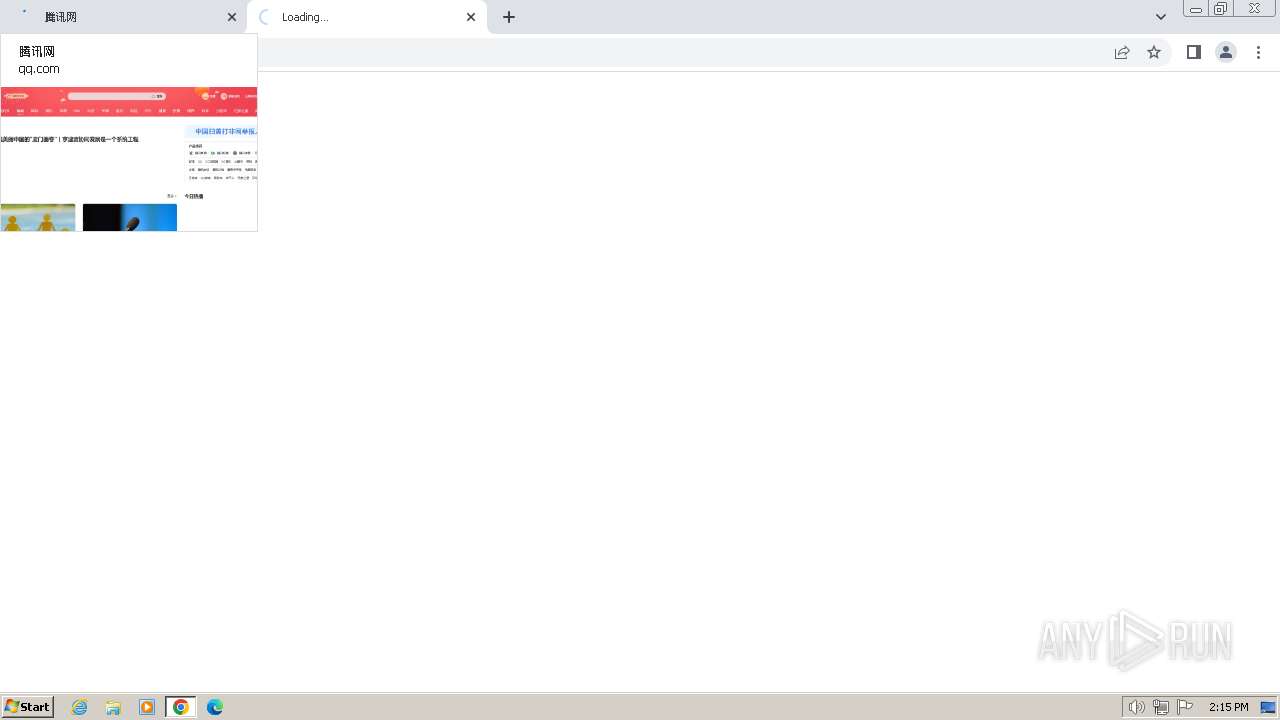Show desktop tray icon

coord(1268,707)
